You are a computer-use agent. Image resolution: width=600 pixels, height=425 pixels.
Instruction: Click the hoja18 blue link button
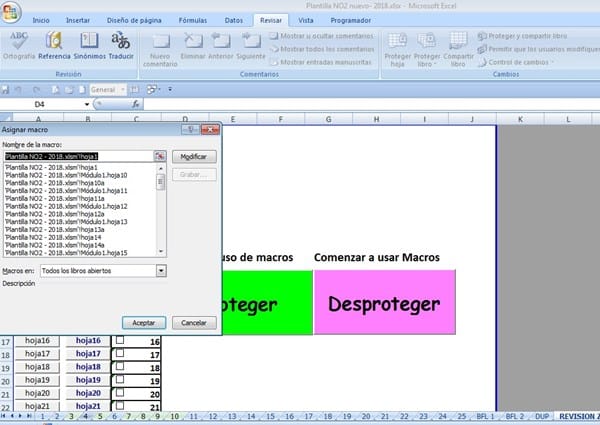point(88,367)
